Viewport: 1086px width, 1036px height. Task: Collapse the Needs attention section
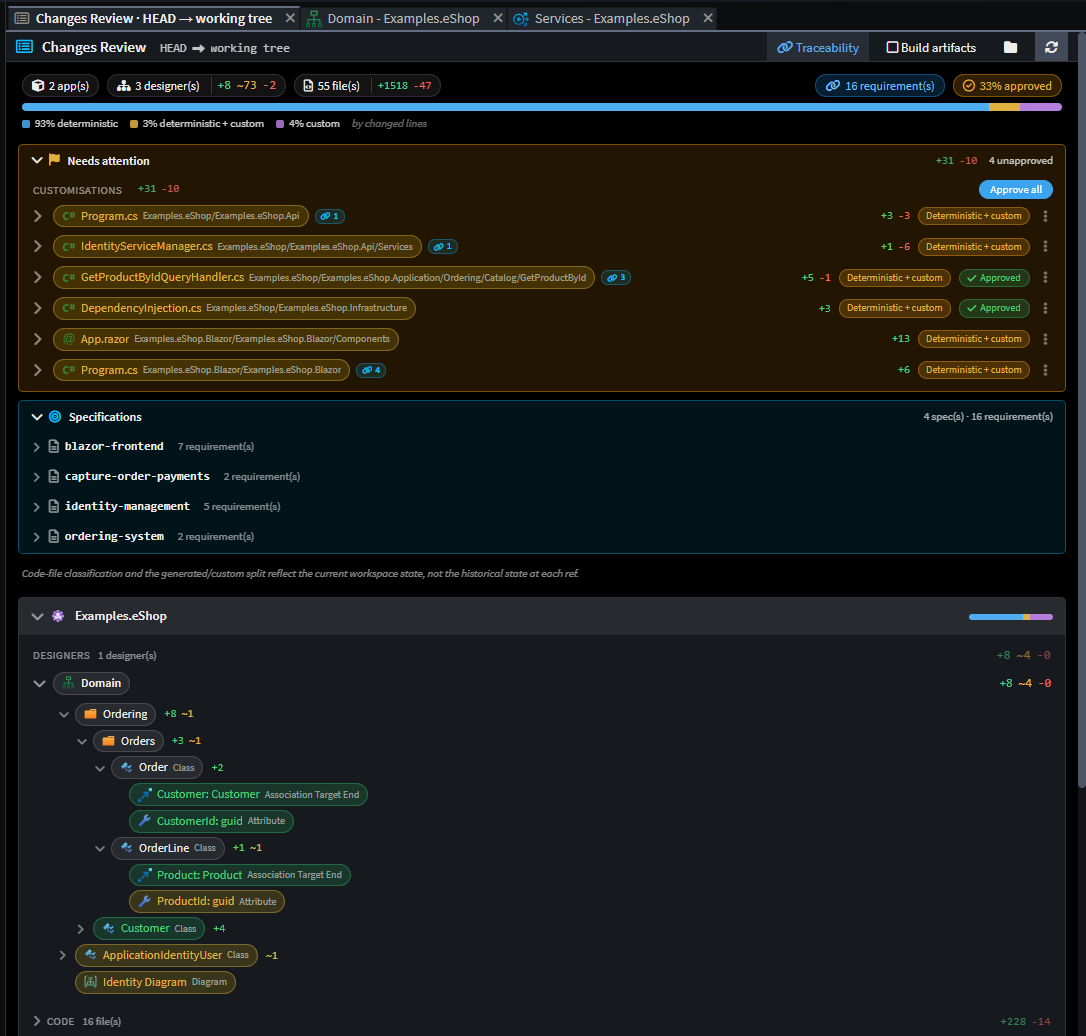[x=37, y=160]
